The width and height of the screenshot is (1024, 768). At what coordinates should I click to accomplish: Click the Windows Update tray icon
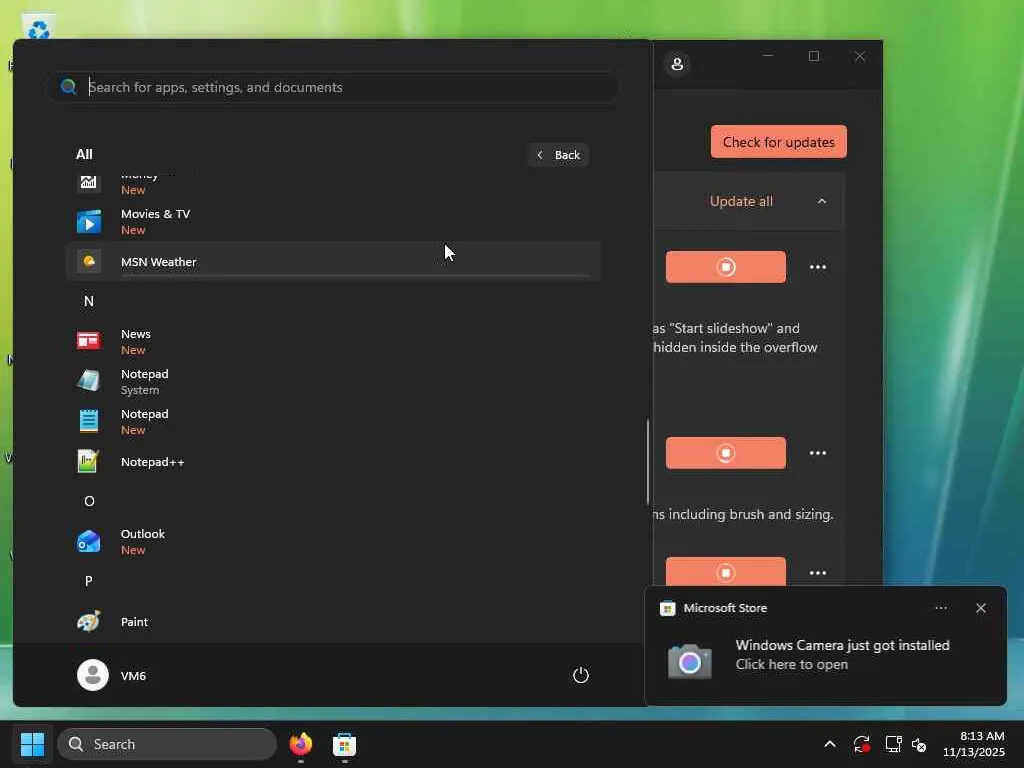861,744
